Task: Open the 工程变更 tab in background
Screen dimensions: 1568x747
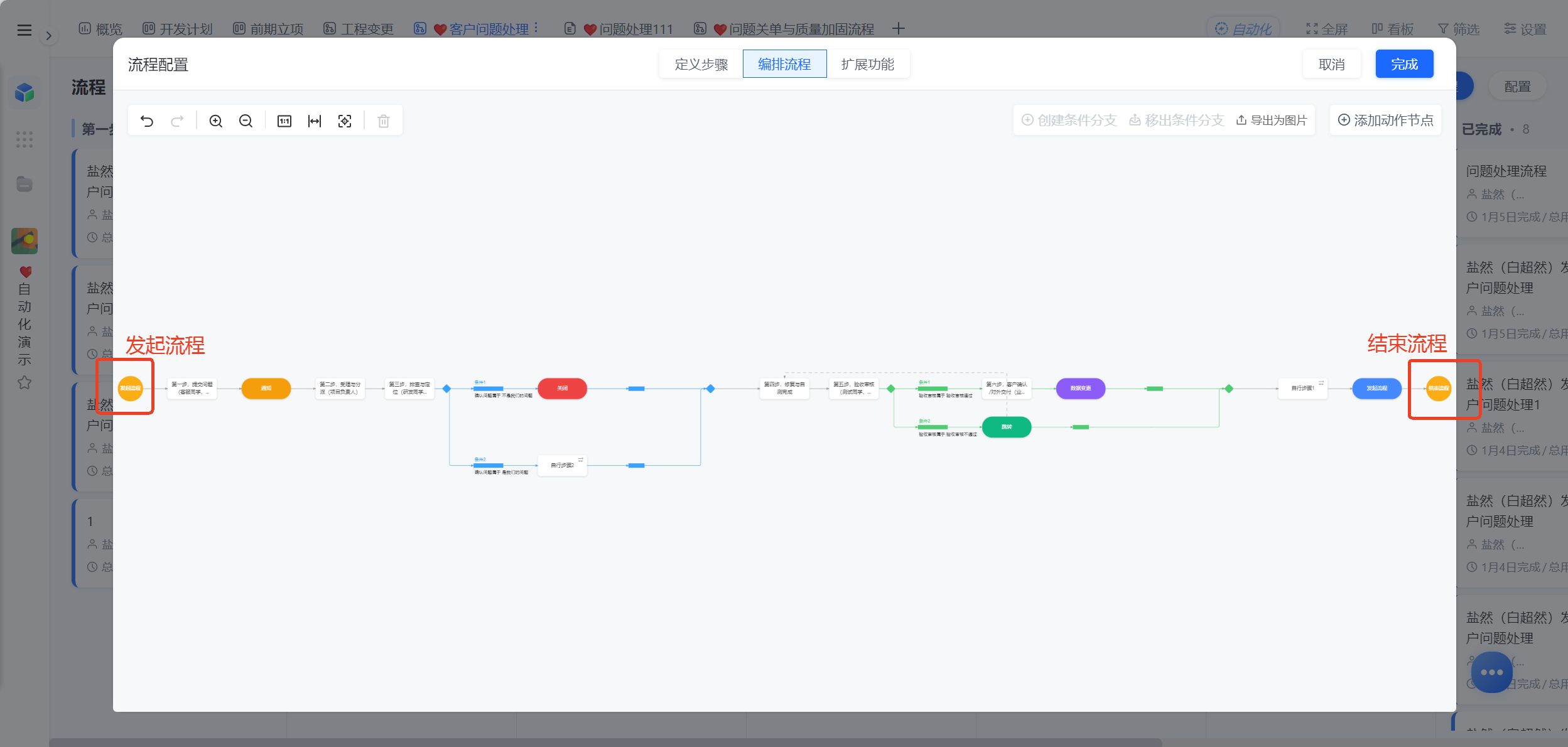Action: (x=358, y=29)
